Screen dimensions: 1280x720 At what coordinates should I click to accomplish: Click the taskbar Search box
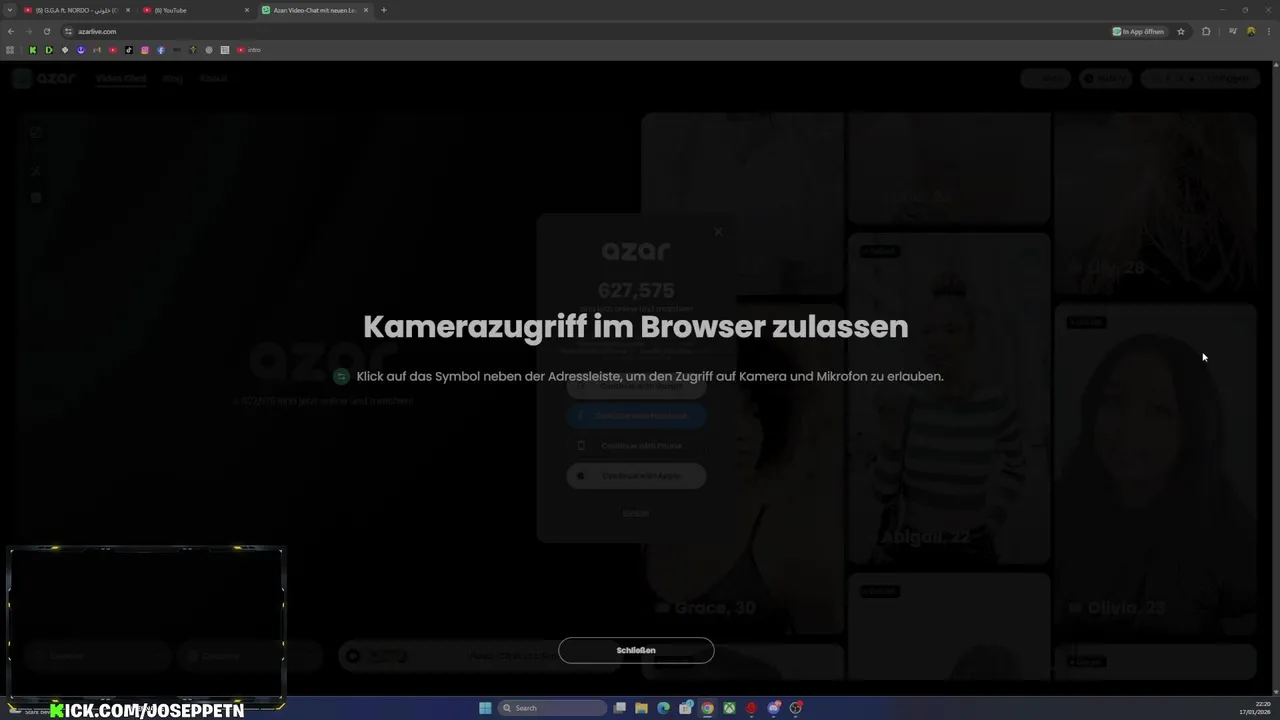[x=552, y=708]
